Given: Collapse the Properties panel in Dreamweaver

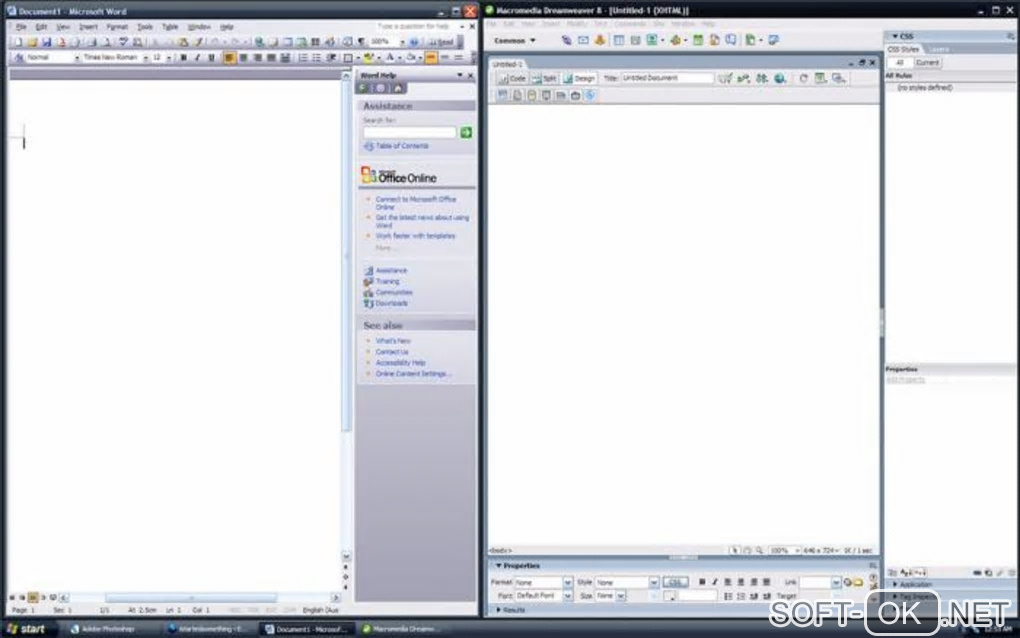Looking at the screenshot, I should (498, 566).
